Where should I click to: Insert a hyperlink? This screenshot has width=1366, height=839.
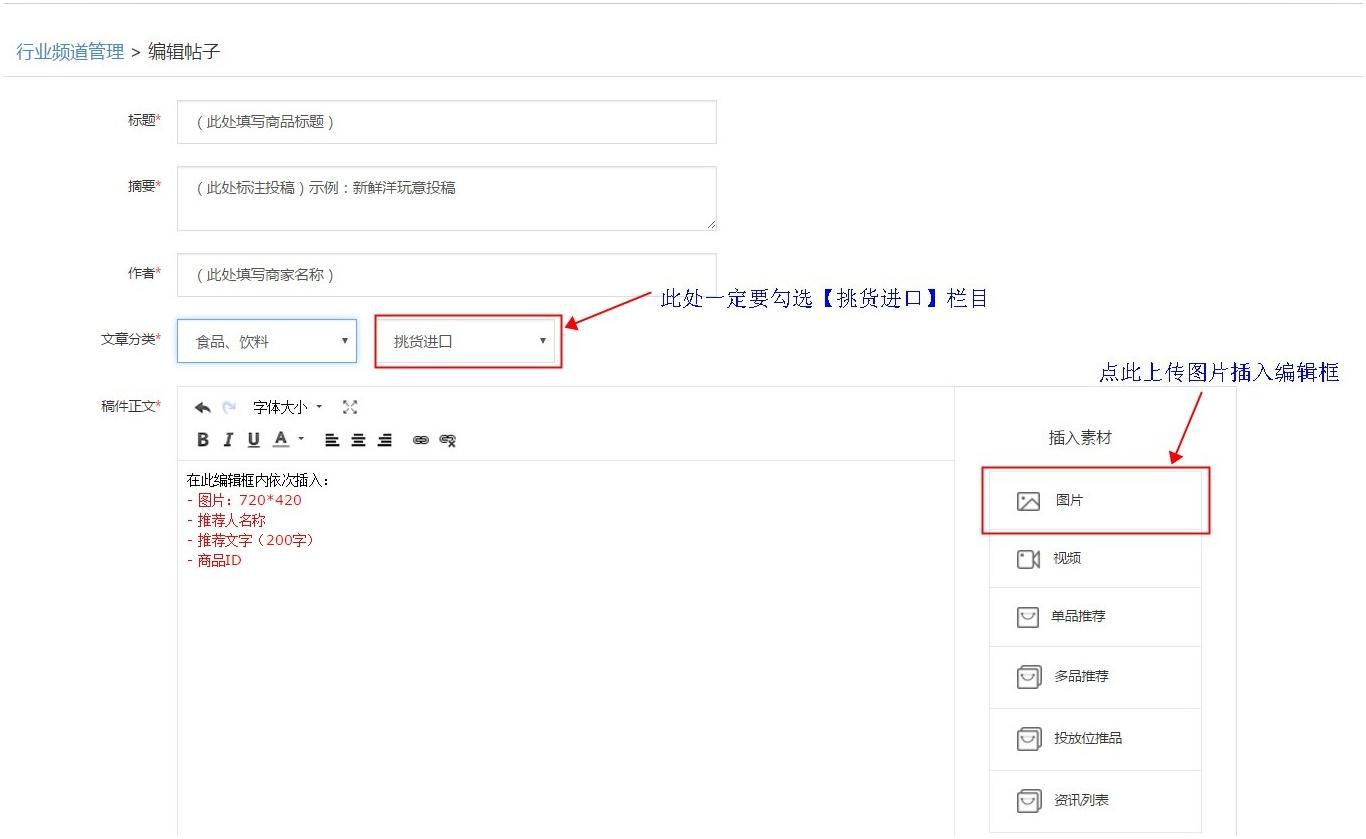[421, 440]
